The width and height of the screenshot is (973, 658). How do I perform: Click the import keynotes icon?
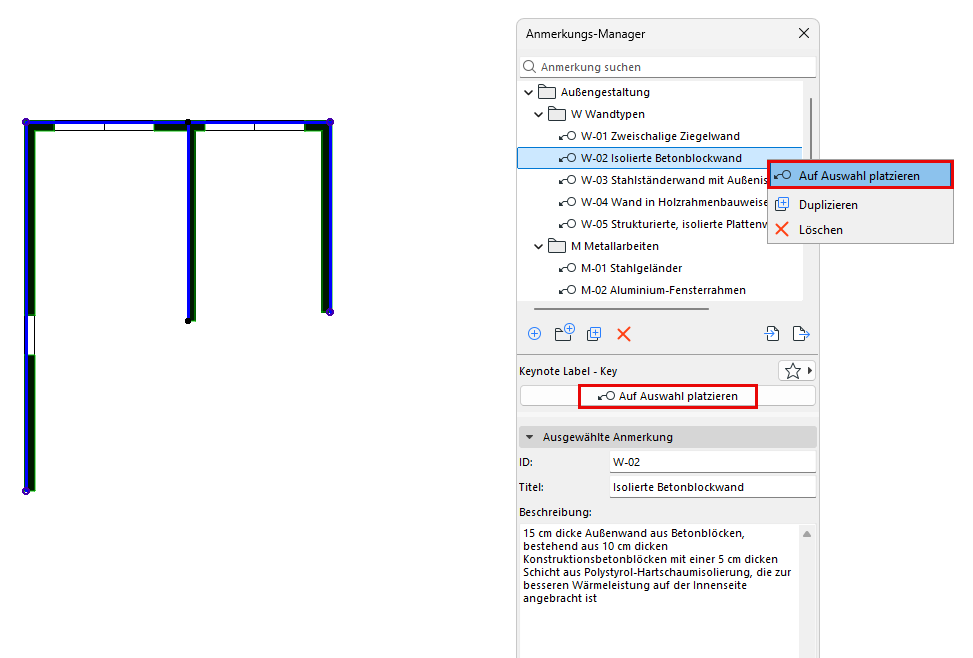(x=771, y=333)
